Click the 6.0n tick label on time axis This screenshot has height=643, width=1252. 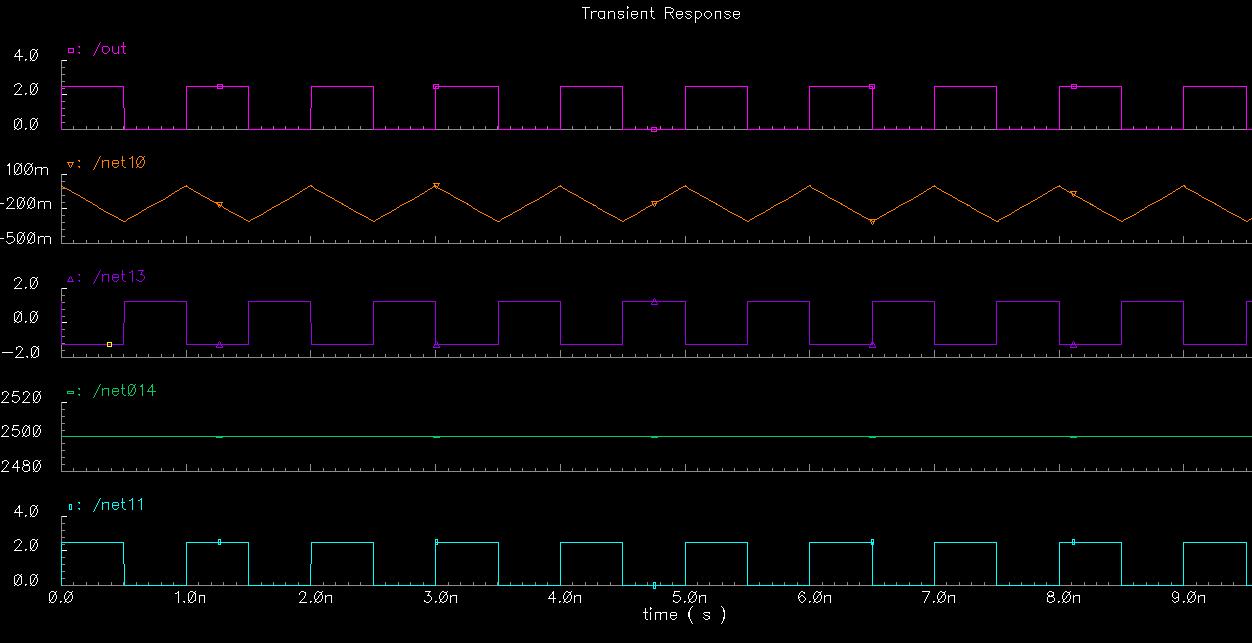click(x=814, y=598)
